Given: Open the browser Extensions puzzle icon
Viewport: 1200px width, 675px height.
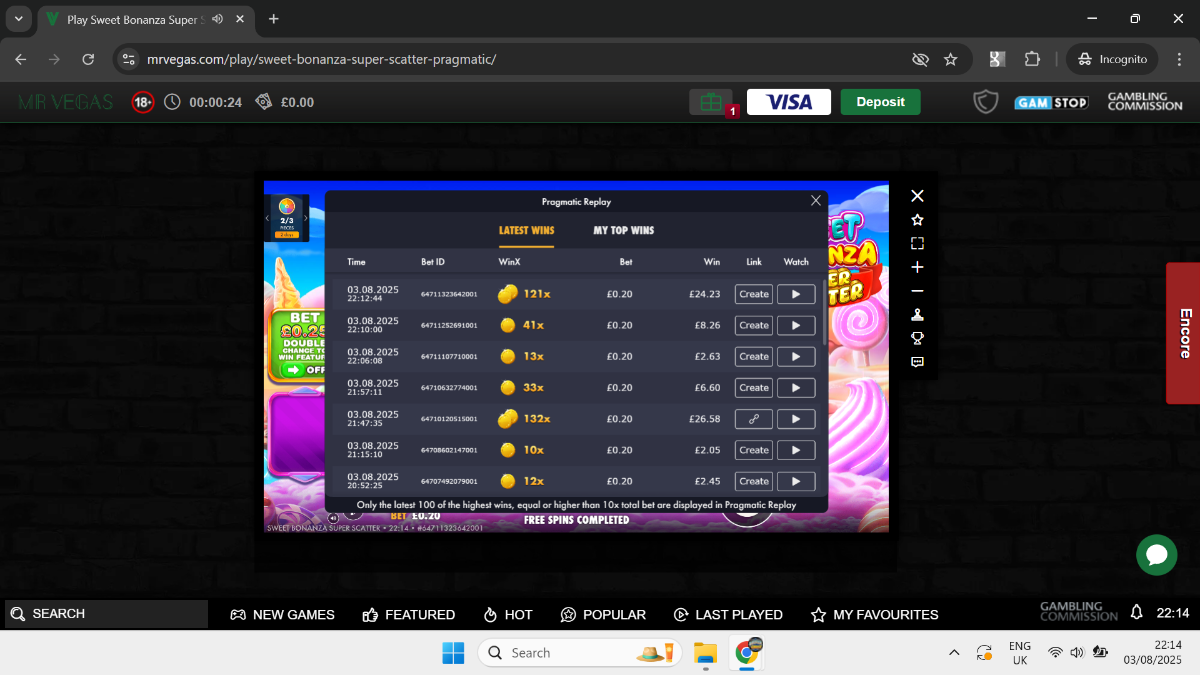Looking at the screenshot, I should 1033,59.
